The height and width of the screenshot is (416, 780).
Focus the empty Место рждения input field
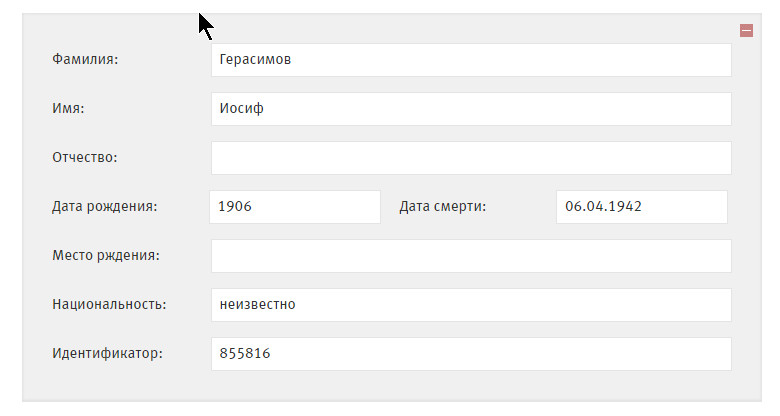tap(471, 256)
